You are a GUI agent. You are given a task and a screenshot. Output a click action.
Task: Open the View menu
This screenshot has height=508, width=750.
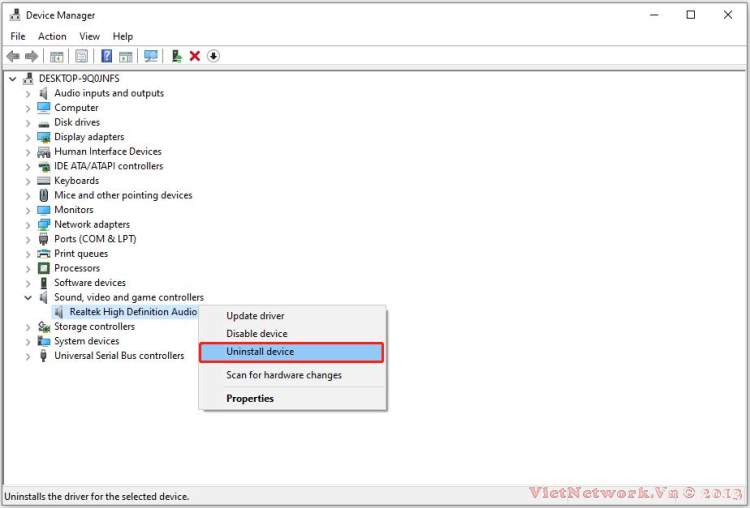click(90, 36)
